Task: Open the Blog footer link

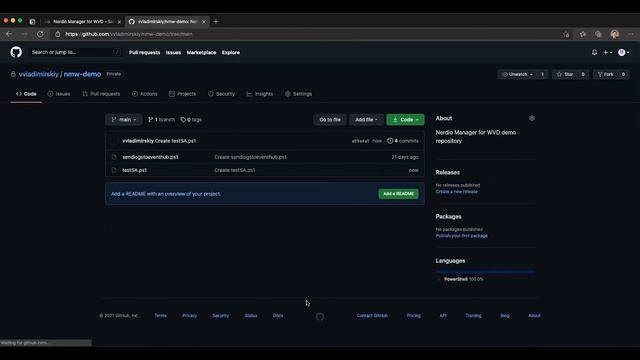Action: 505,316
